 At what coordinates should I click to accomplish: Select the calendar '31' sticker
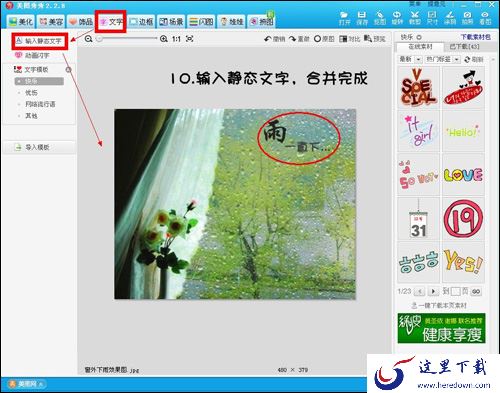pos(418,219)
